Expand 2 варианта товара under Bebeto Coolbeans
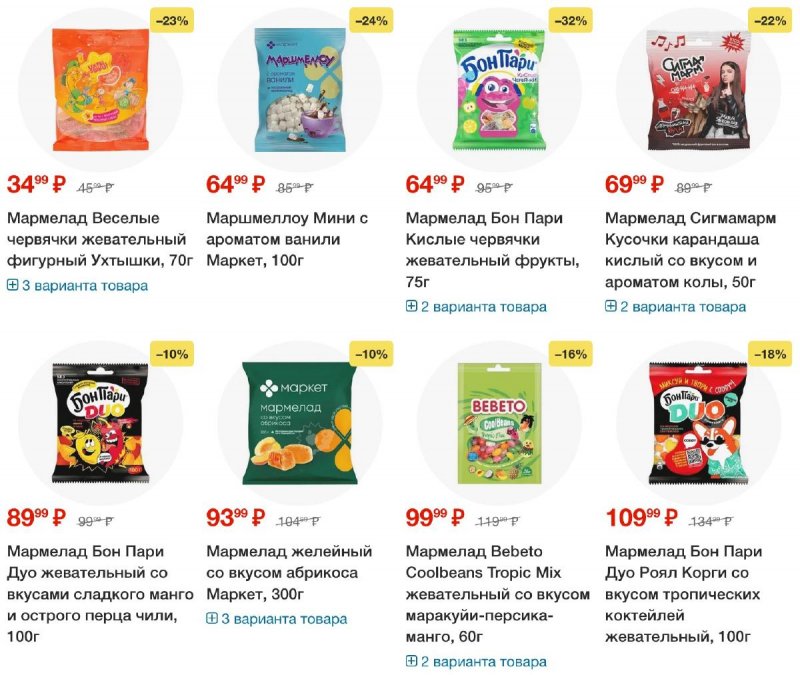Image resolution: width=800 pixels, height=675 pixels. pyautogui.click(x=476, y=662)
